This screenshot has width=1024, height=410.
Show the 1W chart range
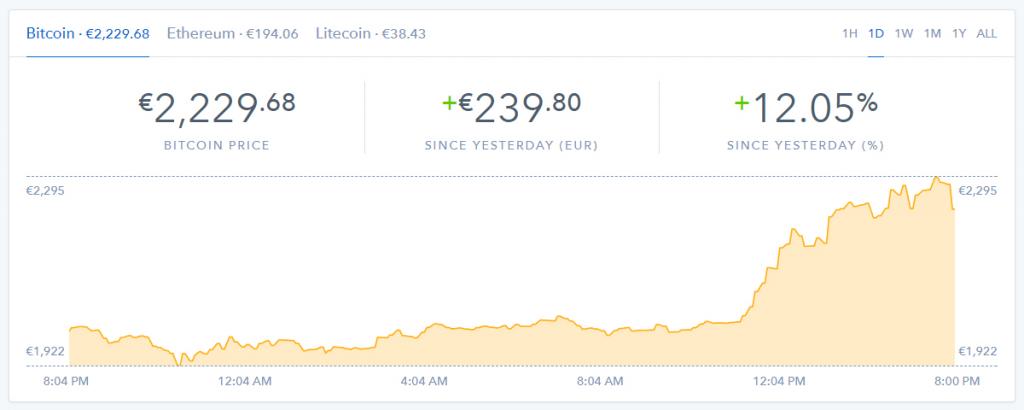pyautogui.click(x=904, y=34)
